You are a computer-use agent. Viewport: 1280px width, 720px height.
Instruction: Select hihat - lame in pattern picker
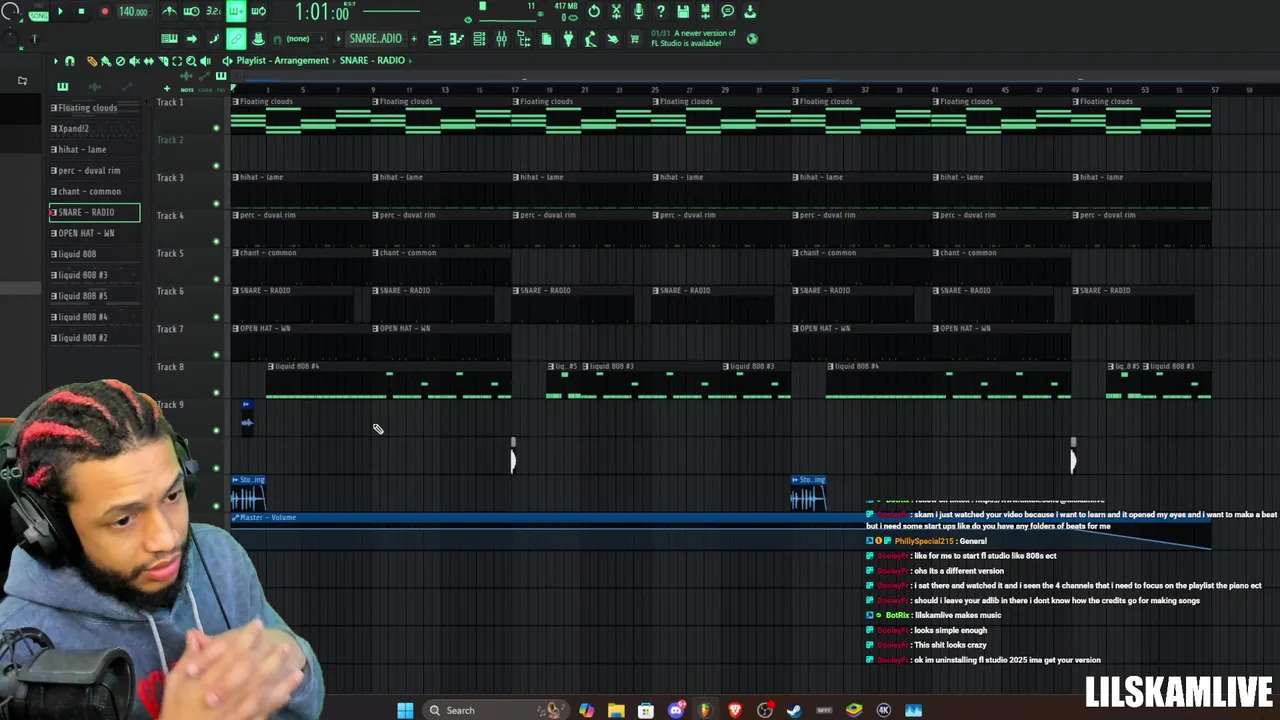coord(94,150)
